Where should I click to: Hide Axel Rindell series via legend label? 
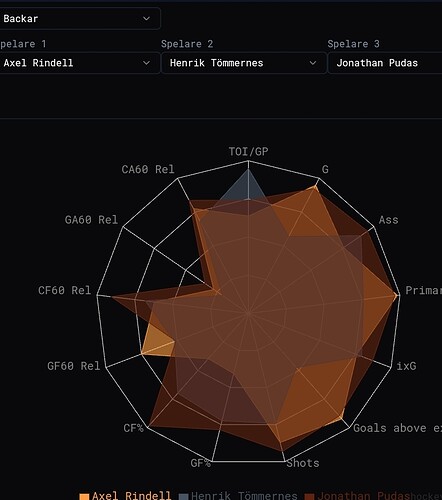(x=131, y=495)
